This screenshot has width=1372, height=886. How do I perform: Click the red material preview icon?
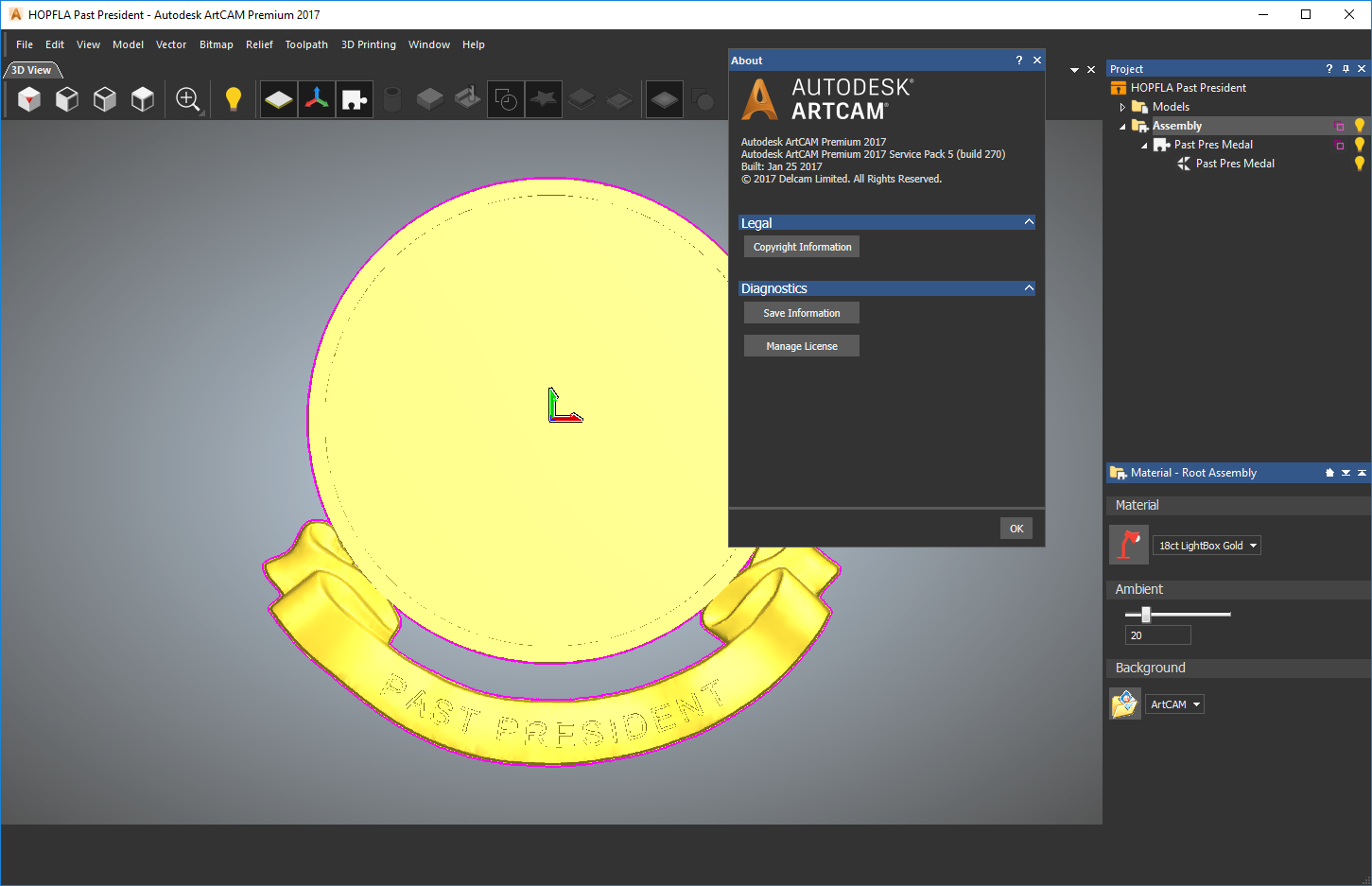coord(1128,544)
